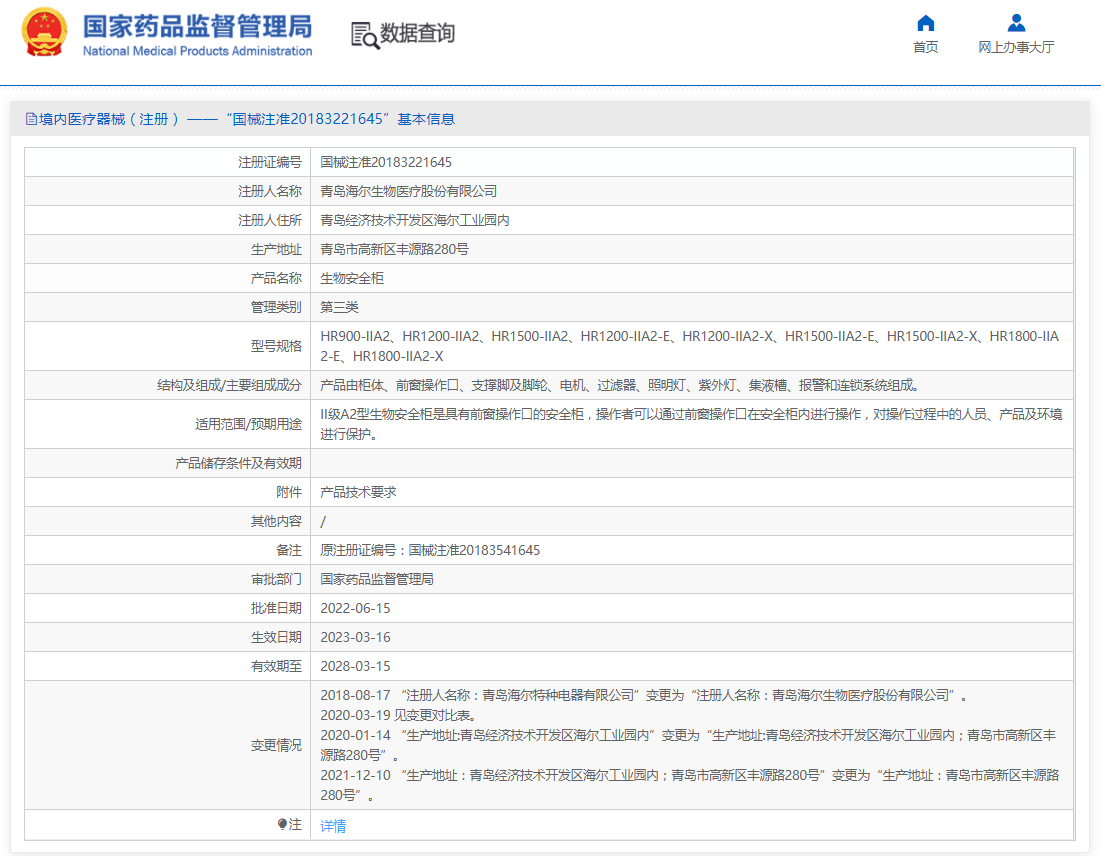Click the National Medical Products Administration subtitle
The image size is (1101, 856).
197,51
